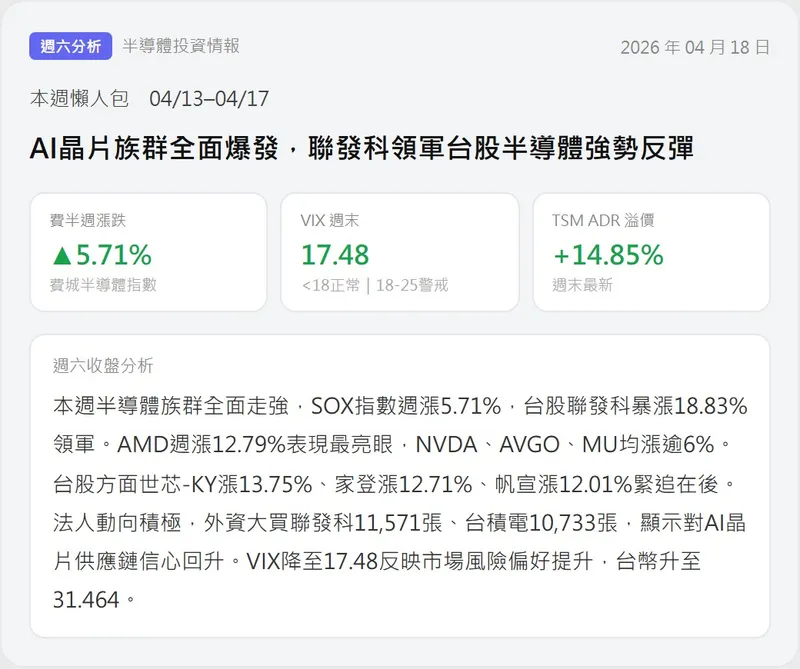
Task: Select the <18正常 | 18-25警戒 caption
Action: click(x=375, y=285)
